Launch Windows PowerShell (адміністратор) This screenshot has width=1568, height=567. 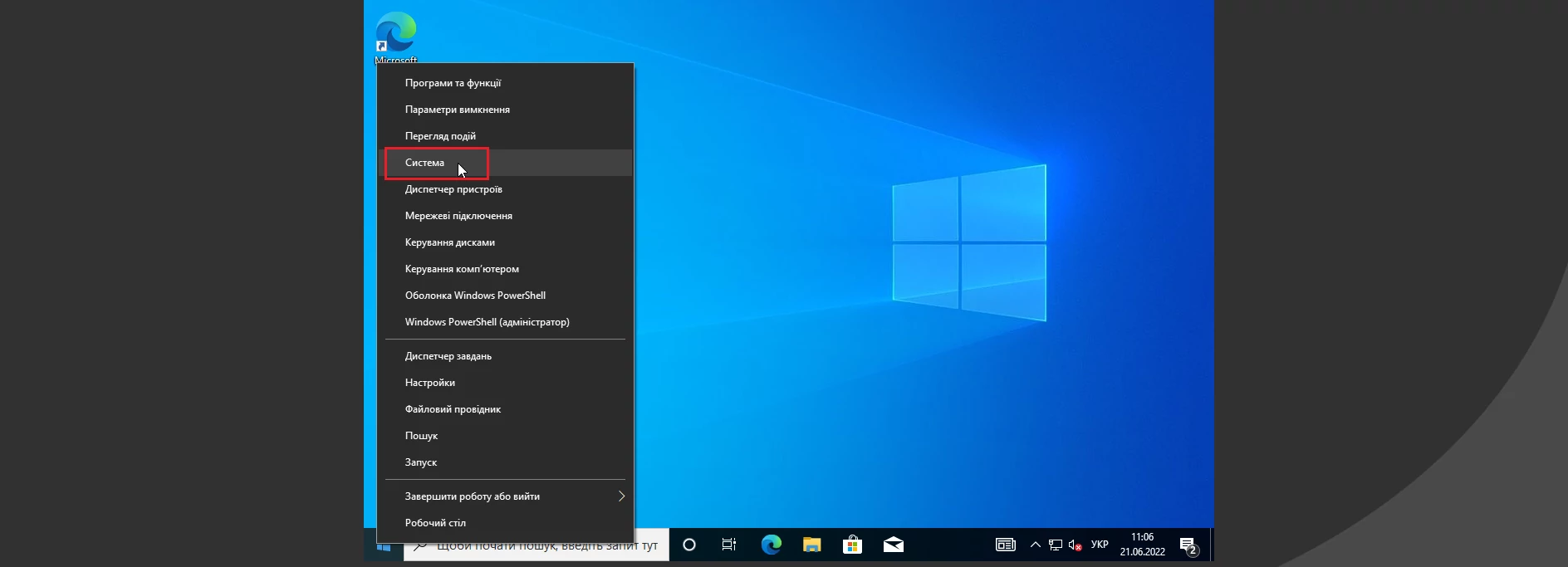coord(505,322)
